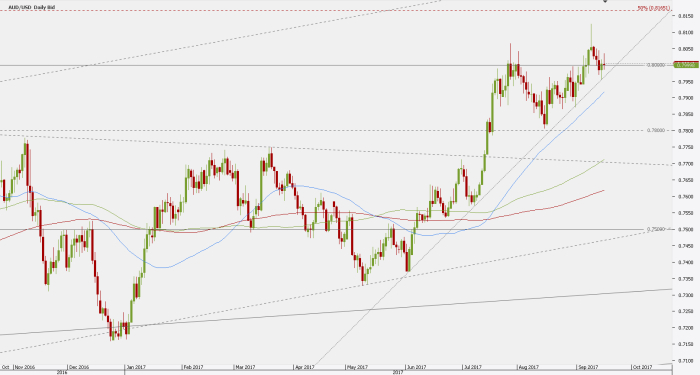Click the 0.75000 horizontal level label
This screenshot has width=700, height=375.
tap(656, 229)
